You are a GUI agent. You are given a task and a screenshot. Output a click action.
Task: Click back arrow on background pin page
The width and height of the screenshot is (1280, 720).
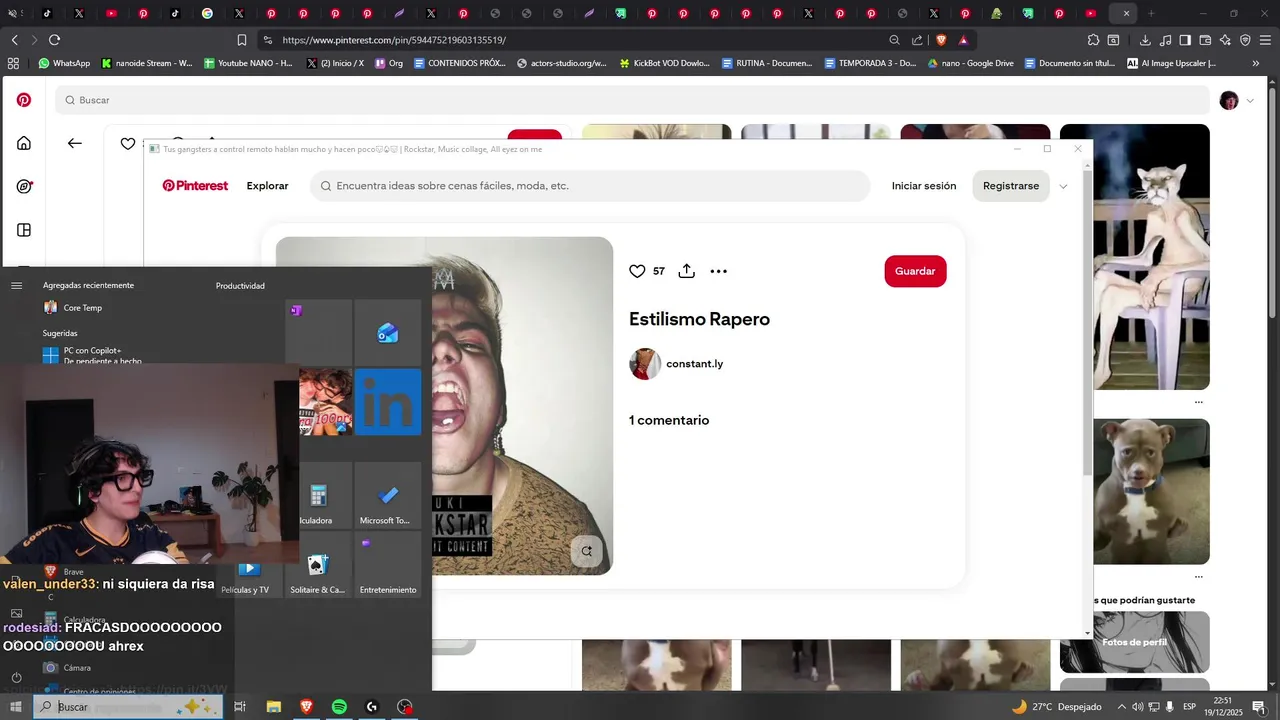click(75, 143)
